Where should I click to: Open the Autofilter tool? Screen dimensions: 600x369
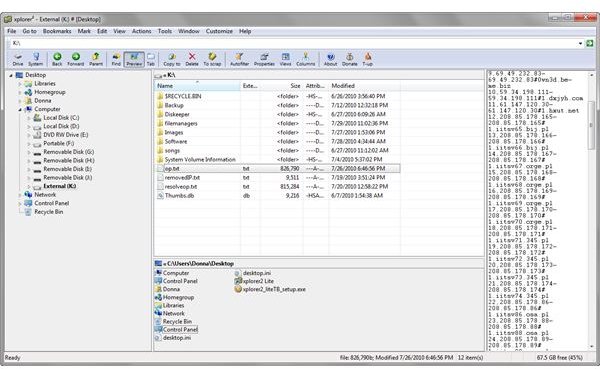240,60
